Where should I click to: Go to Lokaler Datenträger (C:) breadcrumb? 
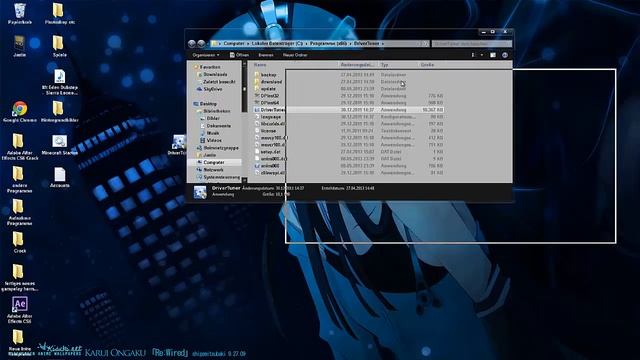277,43
